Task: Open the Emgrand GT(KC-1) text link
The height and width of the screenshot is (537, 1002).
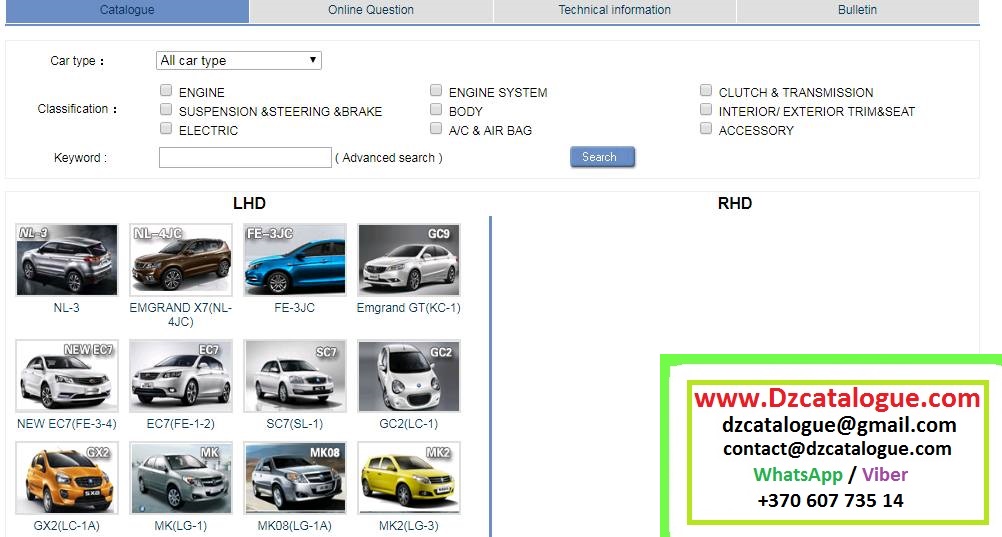Action: coord(409,307)
